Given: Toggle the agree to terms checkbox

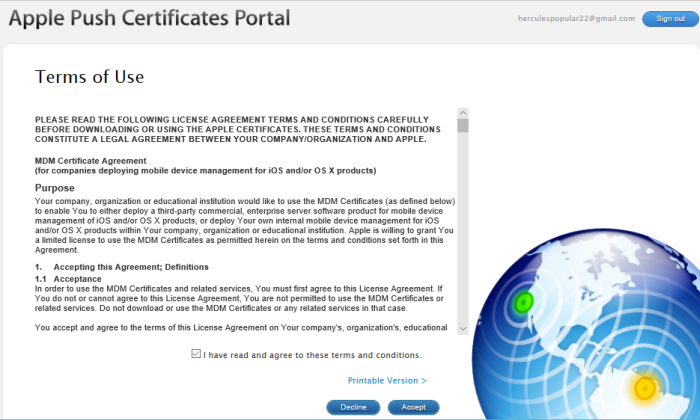Looking at the screenshot, I should point(196,354).
